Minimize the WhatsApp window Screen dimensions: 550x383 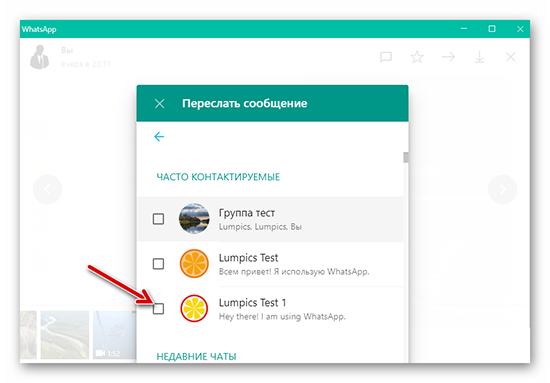[464, 29]
